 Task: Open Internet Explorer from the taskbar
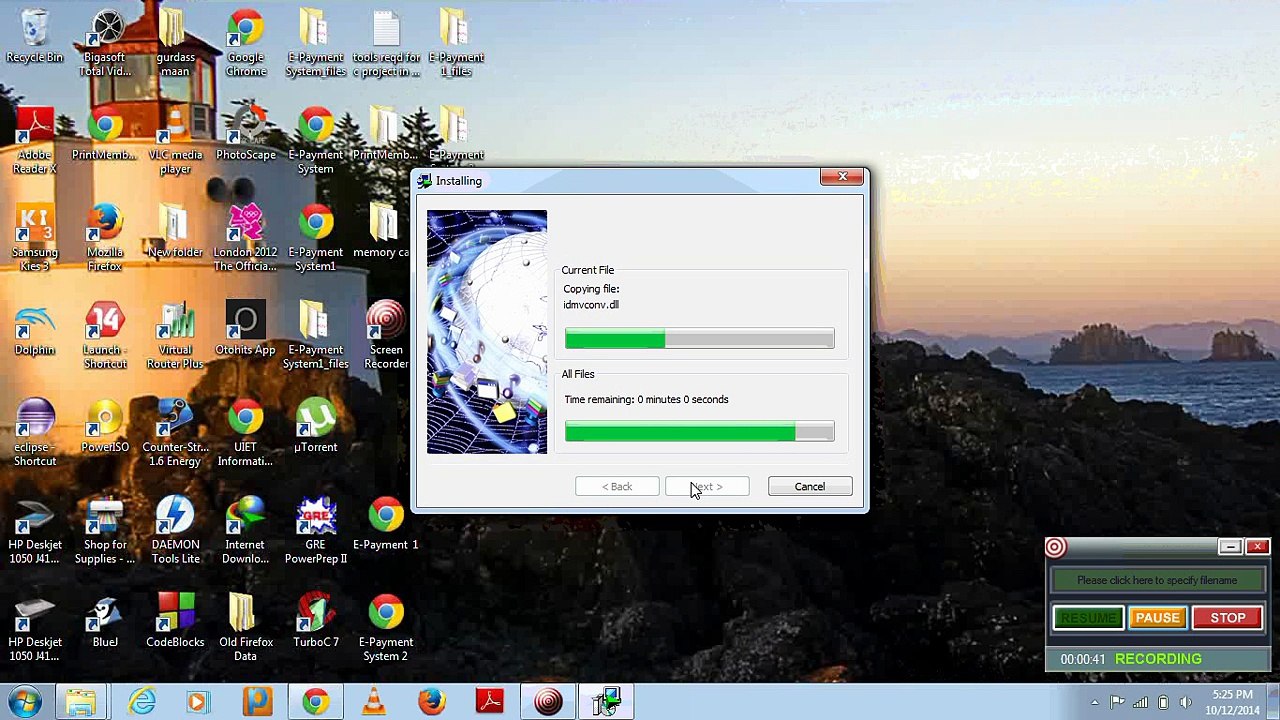pos(141,701)
